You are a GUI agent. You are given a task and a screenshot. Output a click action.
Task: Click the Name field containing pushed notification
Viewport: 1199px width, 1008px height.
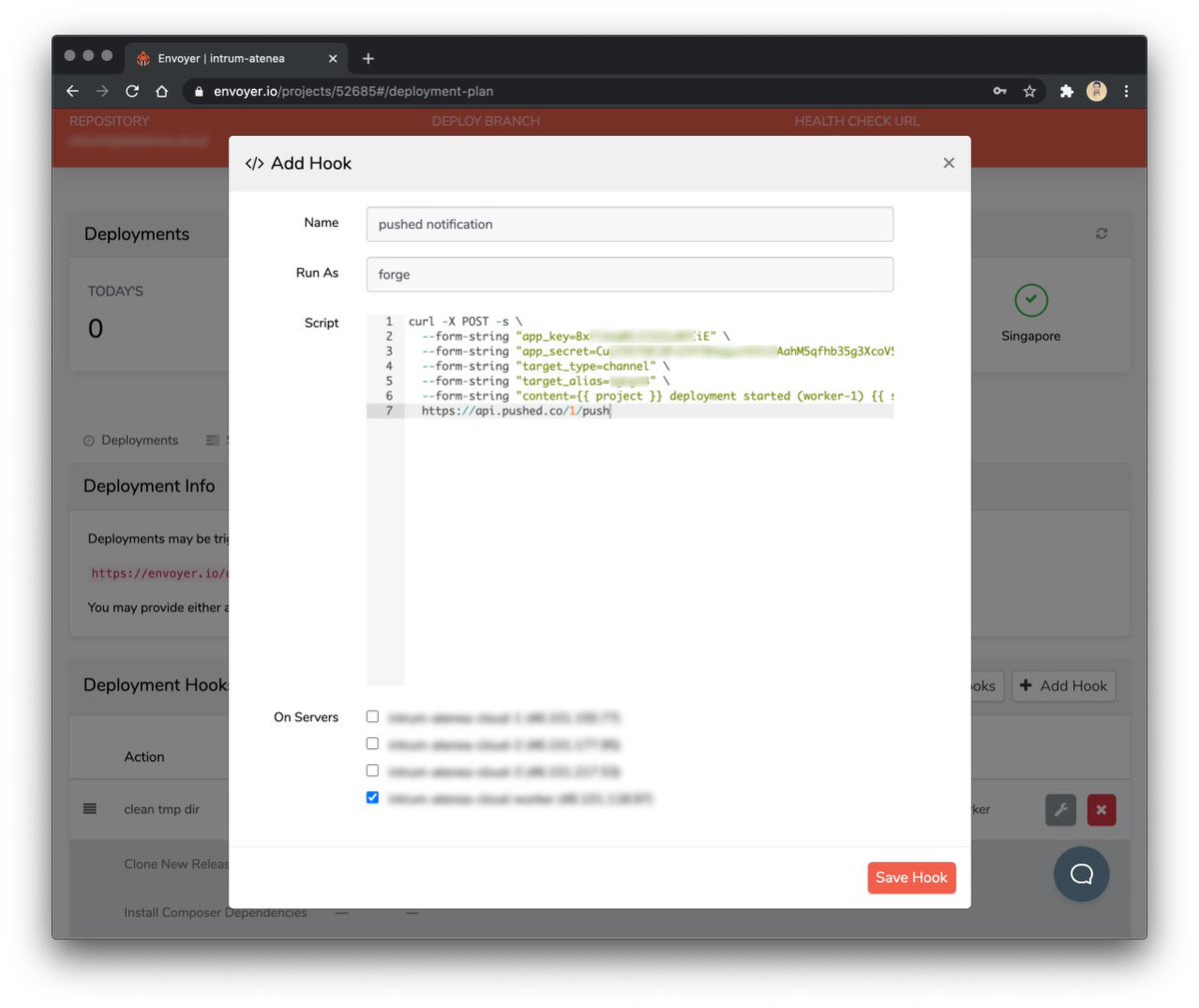(629, 224)
